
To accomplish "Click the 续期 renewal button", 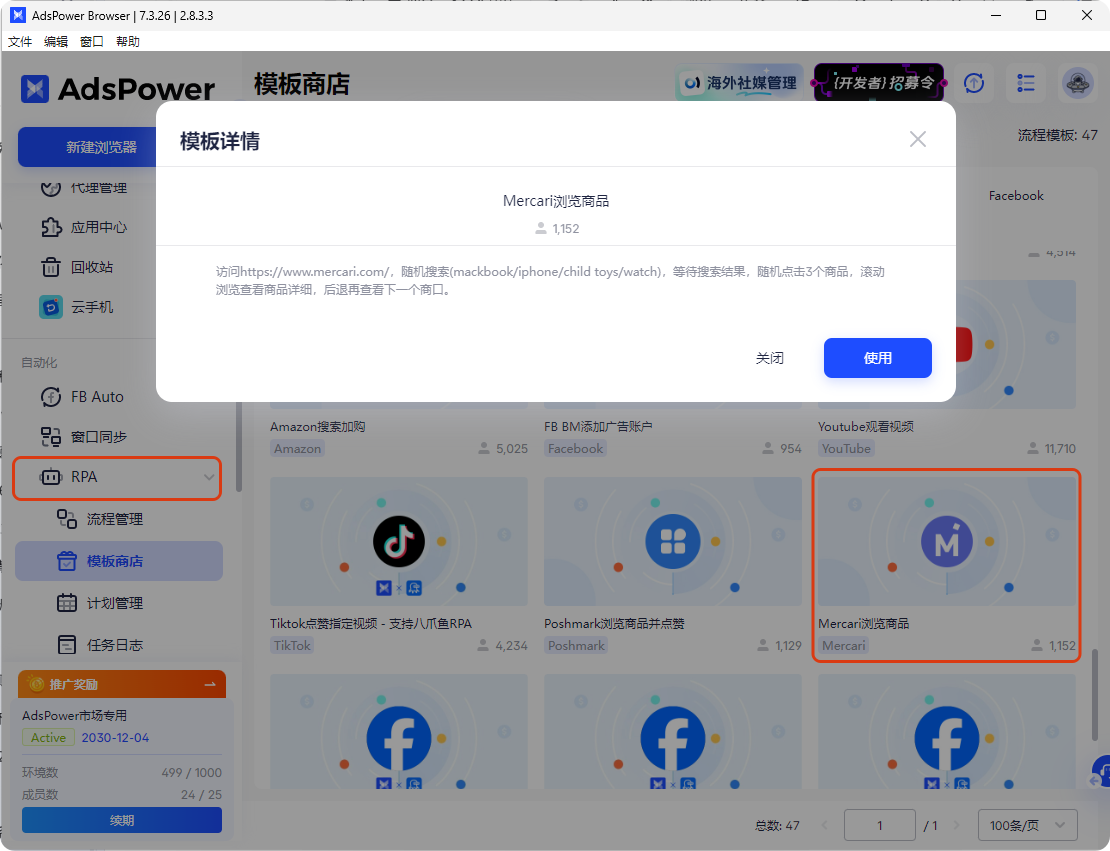I will click(x=121, y=820).
